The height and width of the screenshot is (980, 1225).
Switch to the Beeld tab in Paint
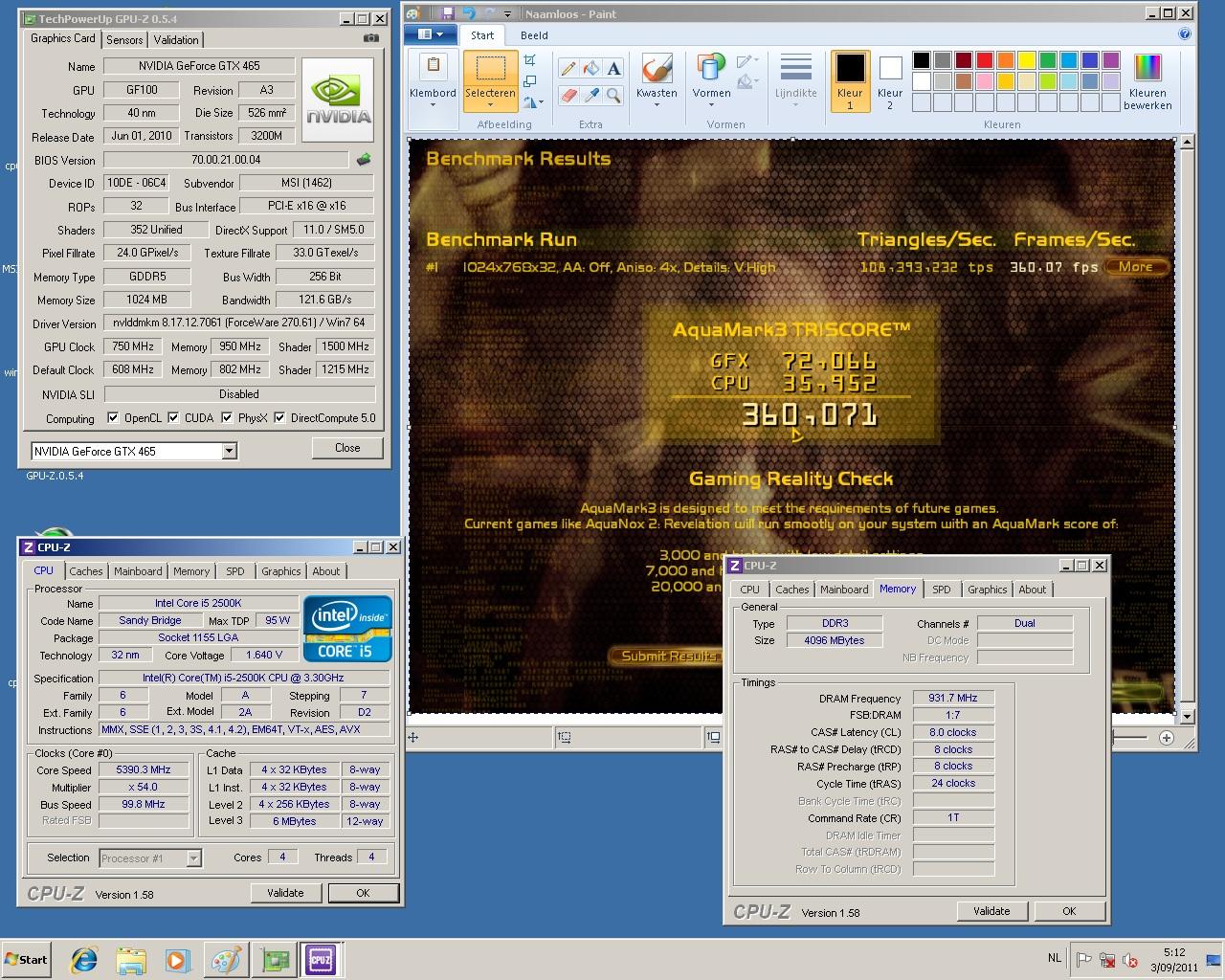tap(534, 35)
